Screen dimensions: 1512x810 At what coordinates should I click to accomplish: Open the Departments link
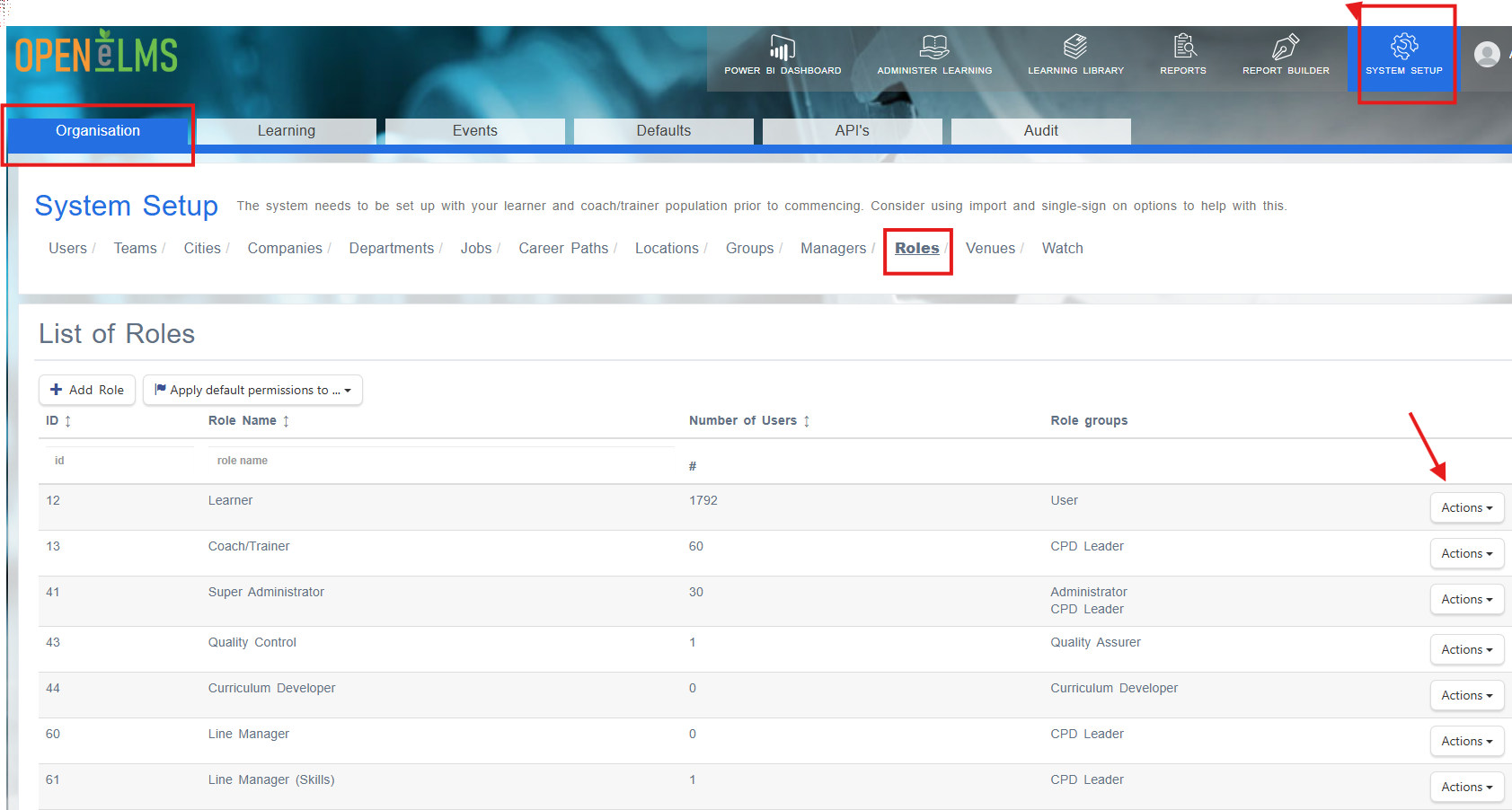(392, 248)
